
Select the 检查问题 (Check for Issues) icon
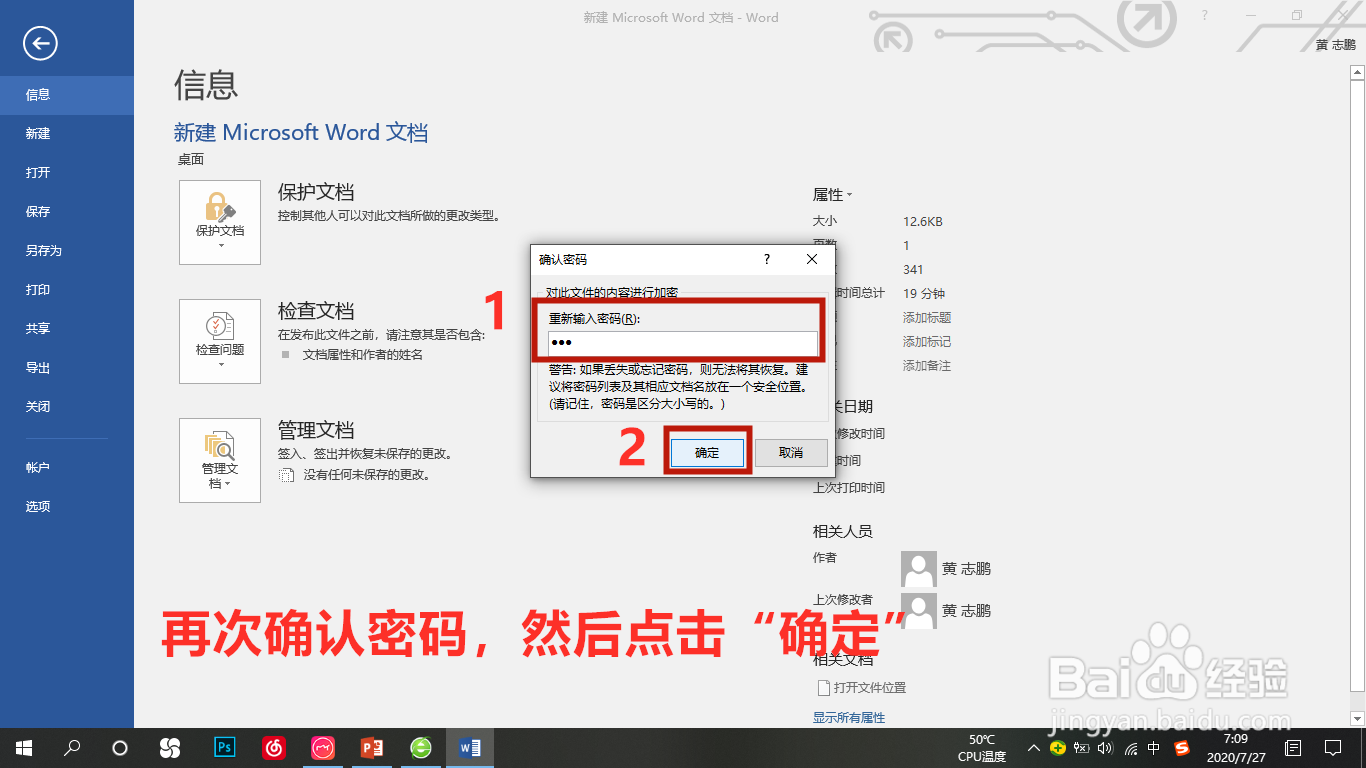coord(219,334)
